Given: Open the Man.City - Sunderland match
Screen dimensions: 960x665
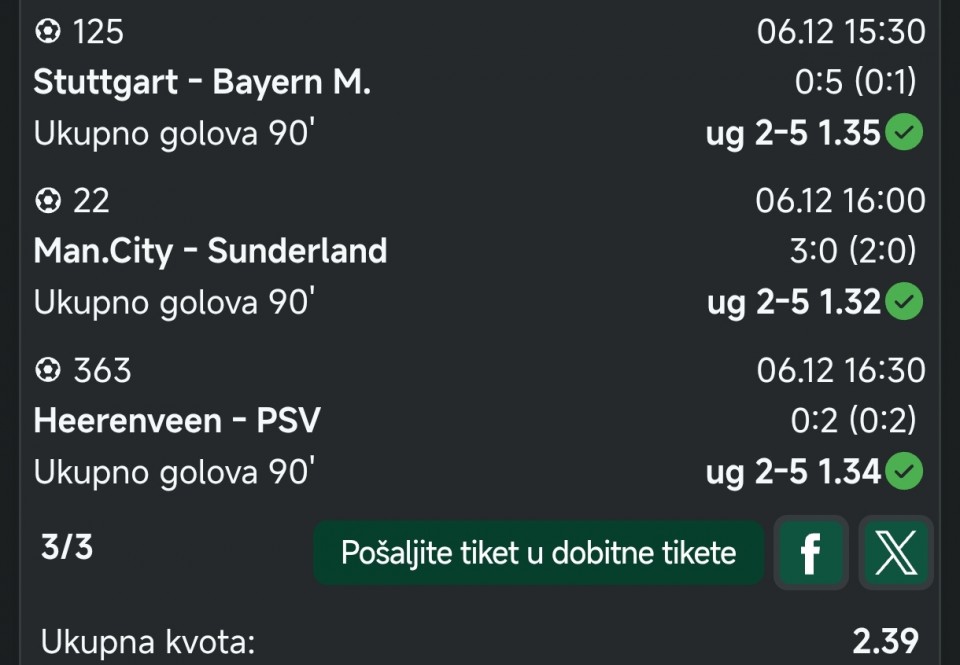Looking at the screenshot, I should pyautogui.click(x=210, y=251).
